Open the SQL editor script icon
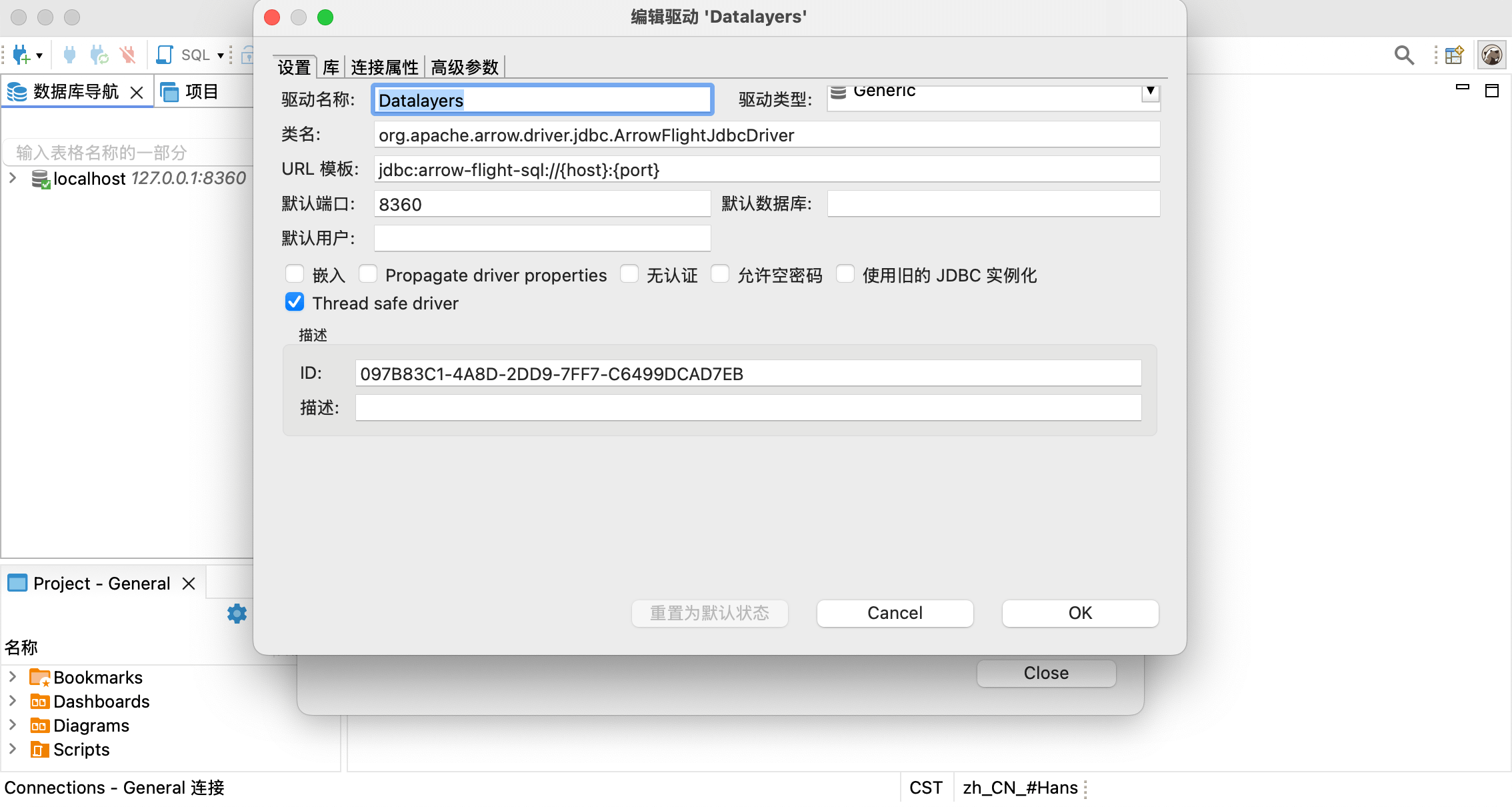Image resolution: width=1512 pixels, height=807 pixels. tap(165, 55)
